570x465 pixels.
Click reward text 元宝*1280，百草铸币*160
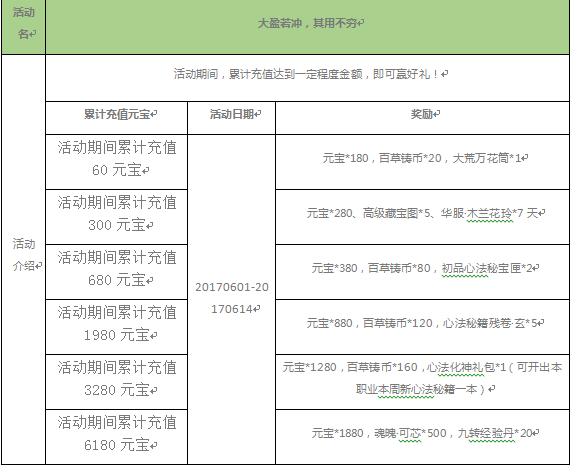pos(350,367)
